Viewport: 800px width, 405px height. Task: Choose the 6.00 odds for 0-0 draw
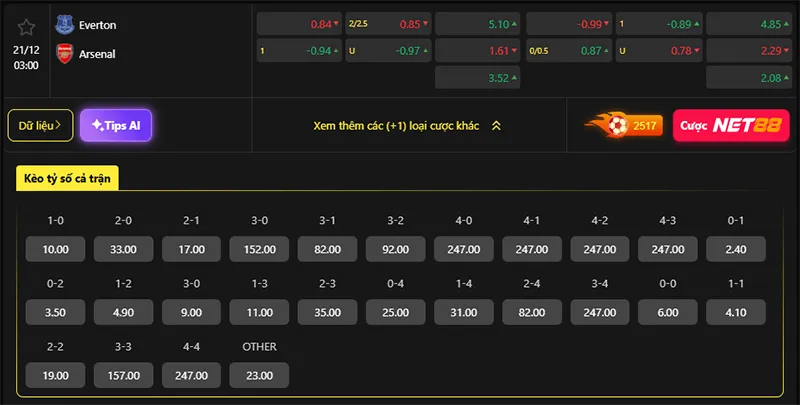pyautogui.click(x=668, y=312)
